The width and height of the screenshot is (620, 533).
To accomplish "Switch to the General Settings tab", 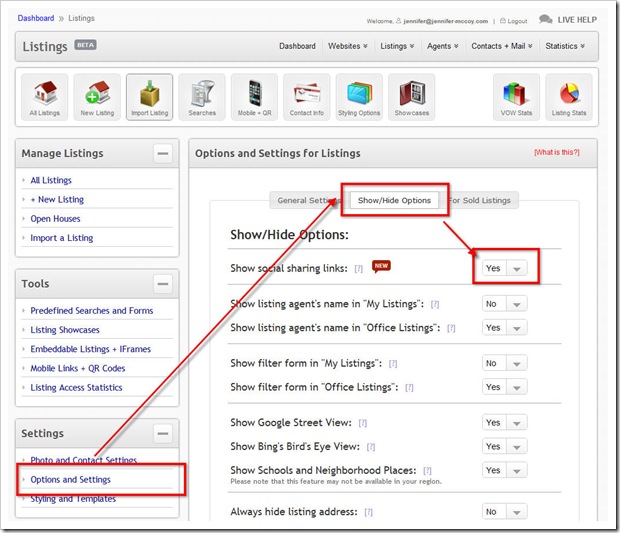I will (x=309, y=200).
